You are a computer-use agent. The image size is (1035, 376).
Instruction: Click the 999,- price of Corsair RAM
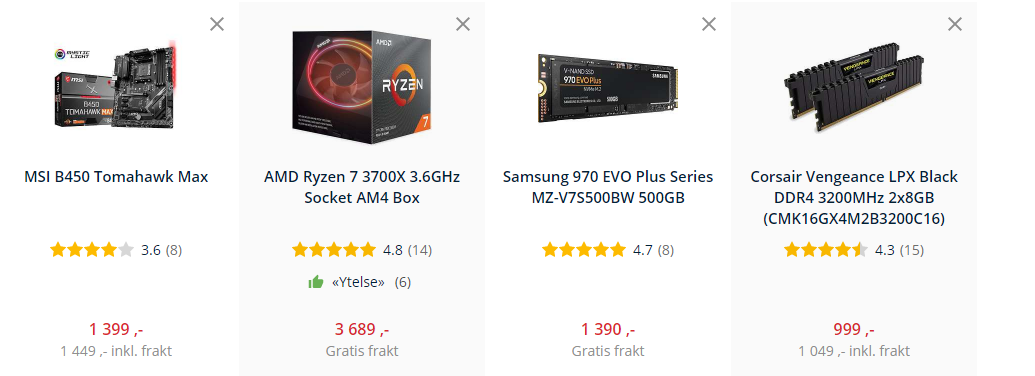click(854, 329)
